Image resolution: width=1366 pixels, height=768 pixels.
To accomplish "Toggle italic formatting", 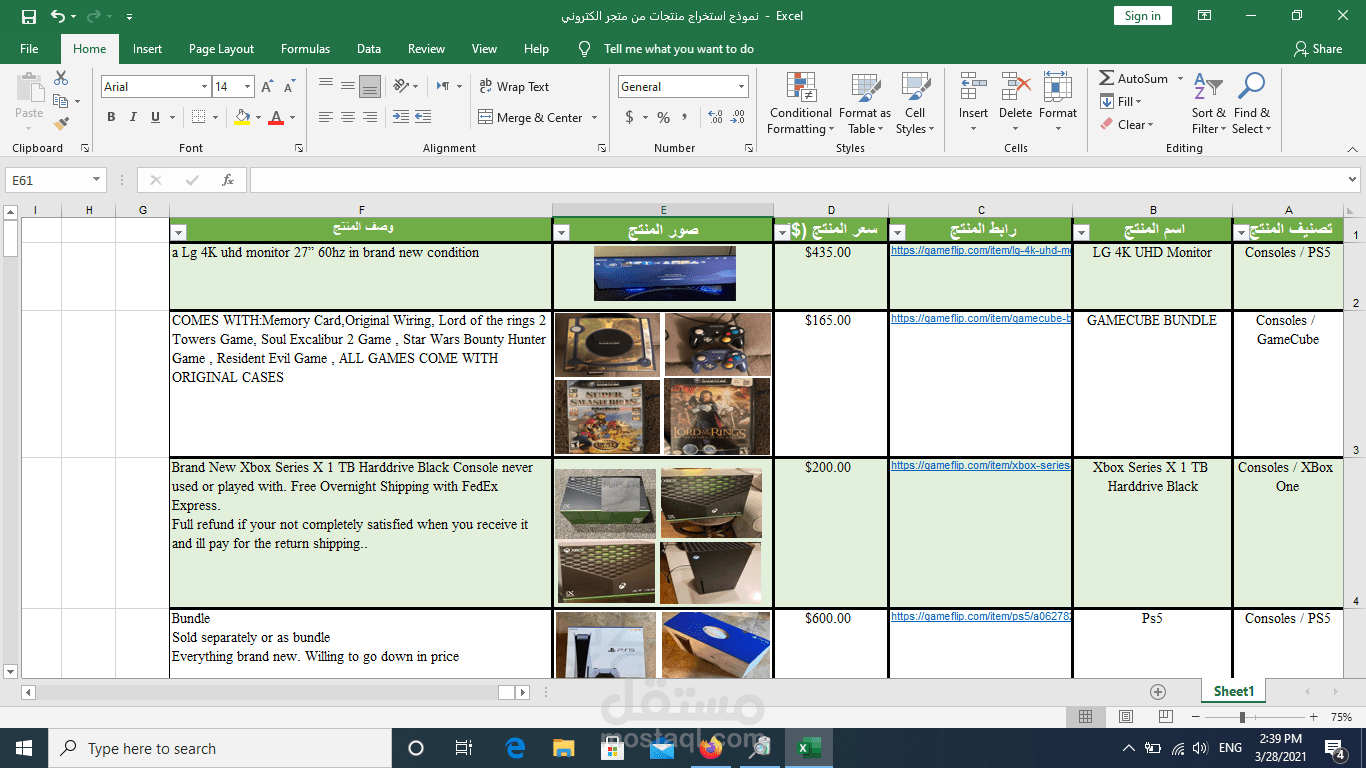I will pos(133,117).
